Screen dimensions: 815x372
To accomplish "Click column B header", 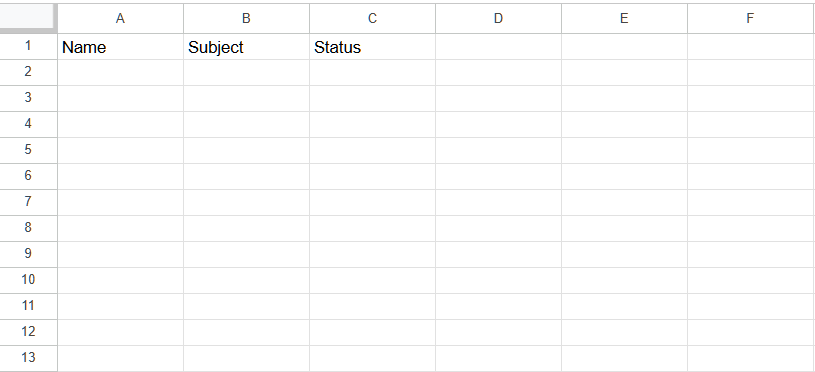I will [246, 18].
